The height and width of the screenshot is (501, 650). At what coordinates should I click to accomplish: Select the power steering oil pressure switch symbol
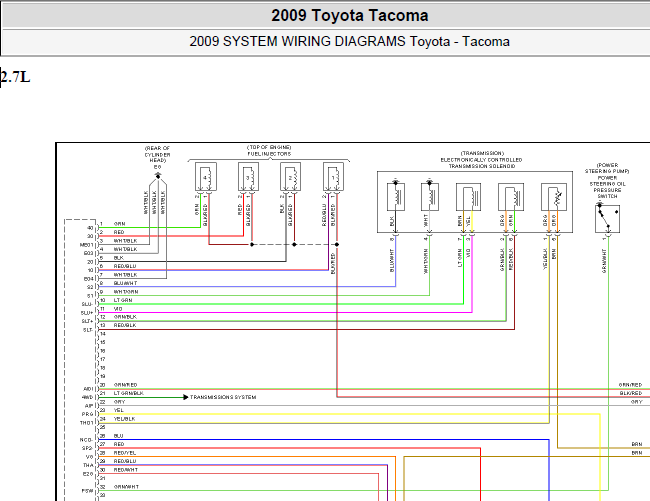pos(608,218)
